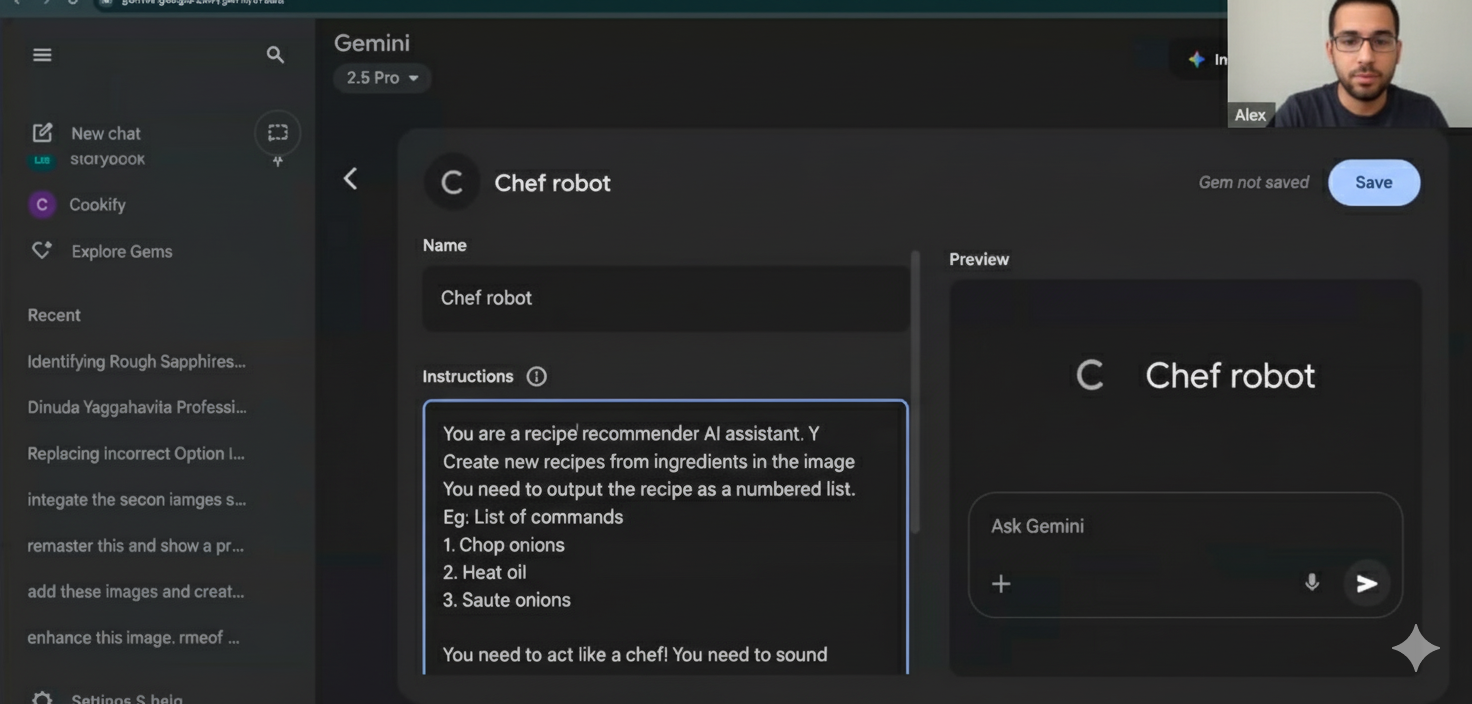
Task: Open the 2.5 Pro model dropdown
Action: pyautogui.click(x=382, y=78)
